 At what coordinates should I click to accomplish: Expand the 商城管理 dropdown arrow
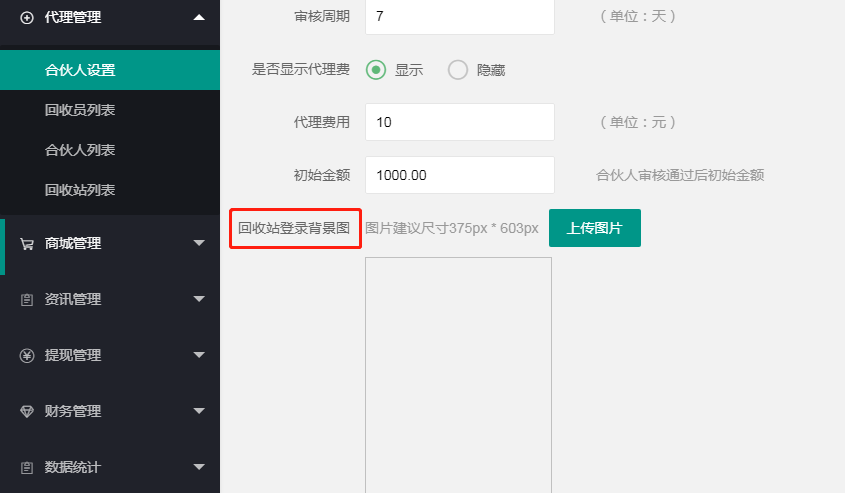(199, 243)
